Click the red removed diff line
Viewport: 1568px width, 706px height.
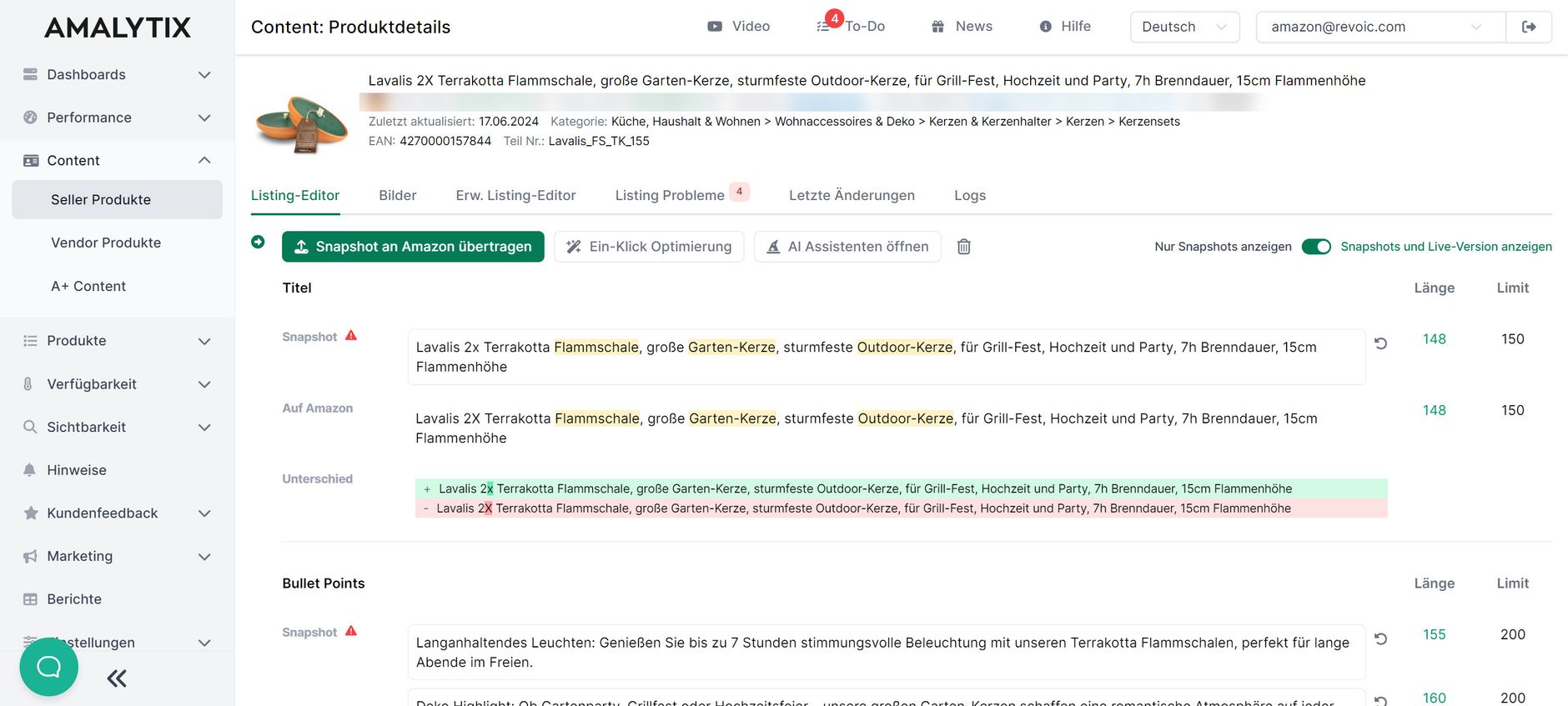pos(902,508)
